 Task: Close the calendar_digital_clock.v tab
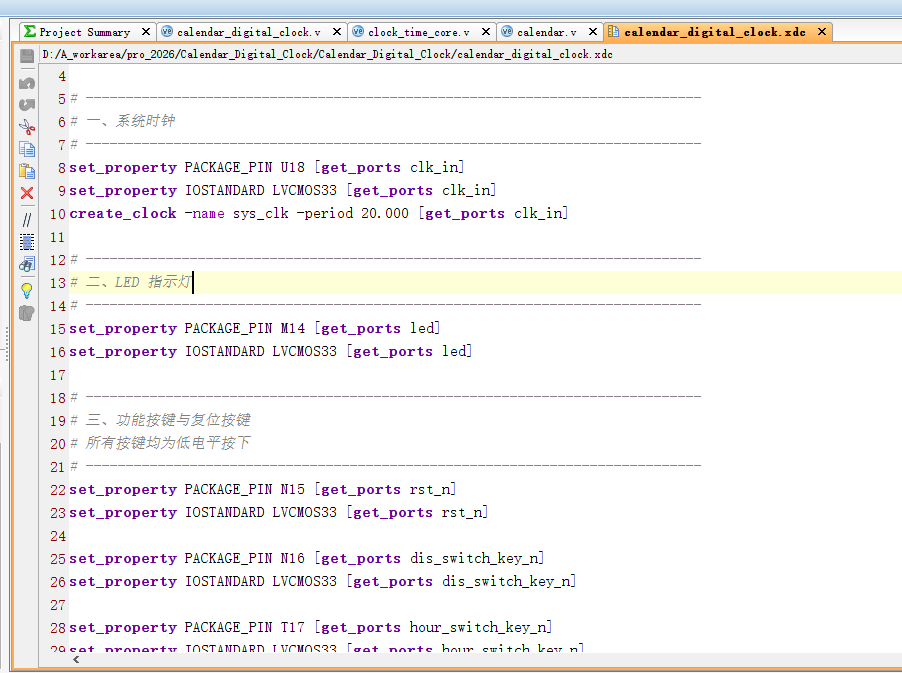click(x=337, y=32)
